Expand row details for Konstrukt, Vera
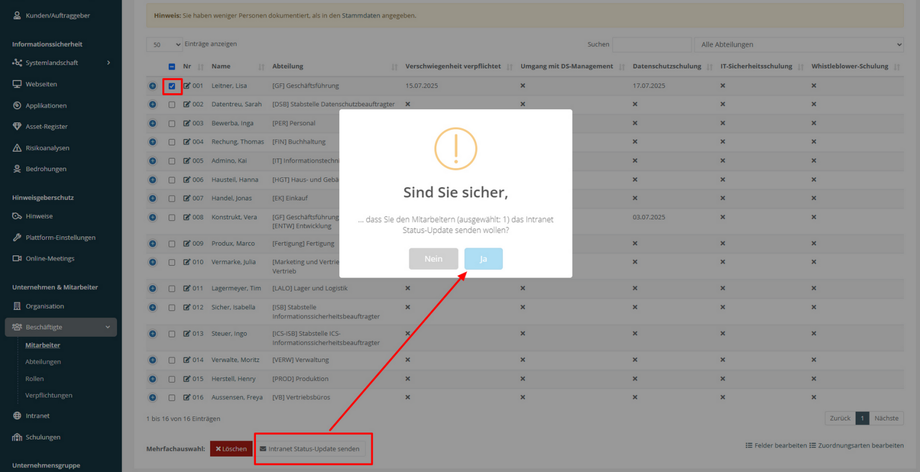 pyautogui.click(x=153, y=217)
